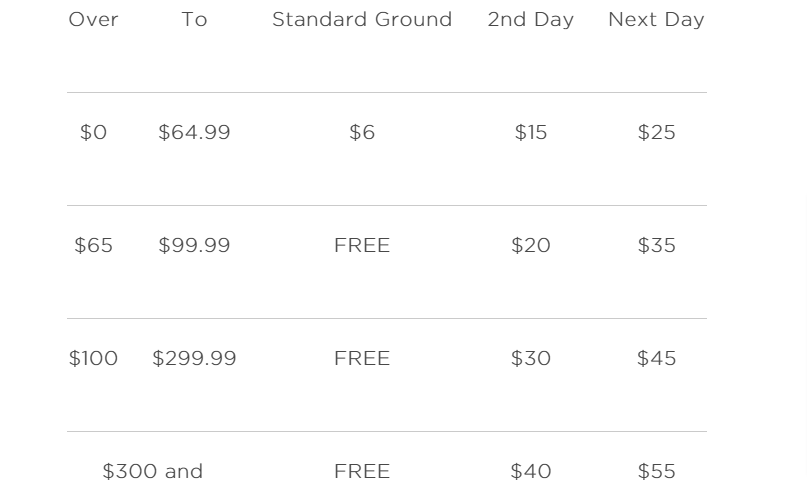Click the Next Day column header
Viewport: 807px width, 494px height.
656,20
